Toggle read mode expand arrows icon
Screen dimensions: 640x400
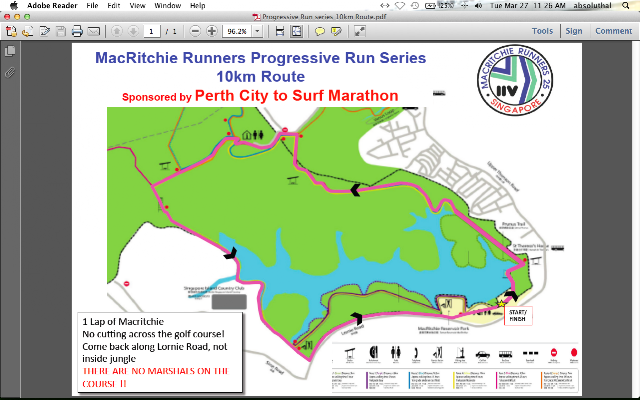(x=359, y=31)
